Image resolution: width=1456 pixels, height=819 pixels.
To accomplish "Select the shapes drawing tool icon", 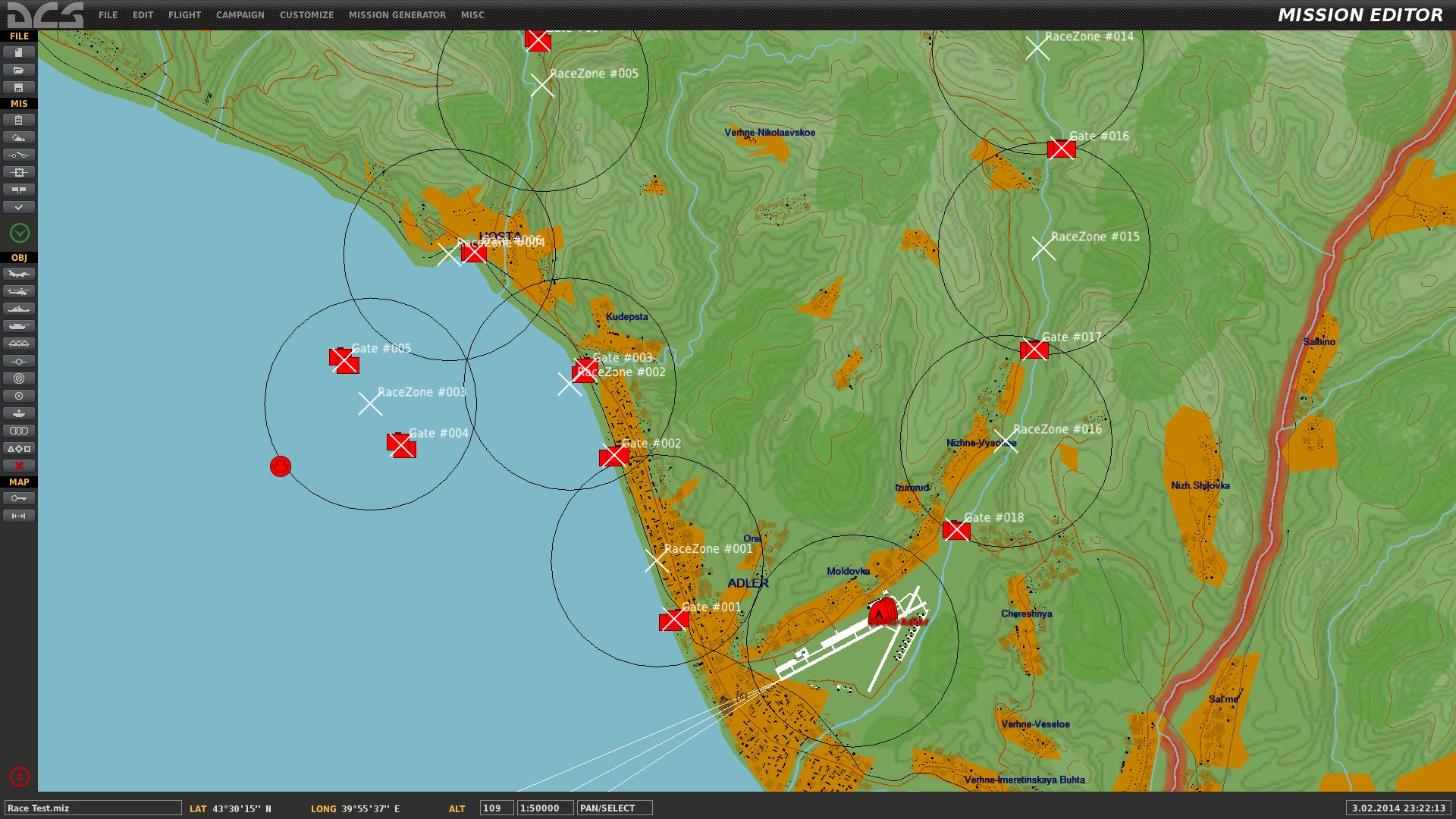I will (x=19, y=448).
